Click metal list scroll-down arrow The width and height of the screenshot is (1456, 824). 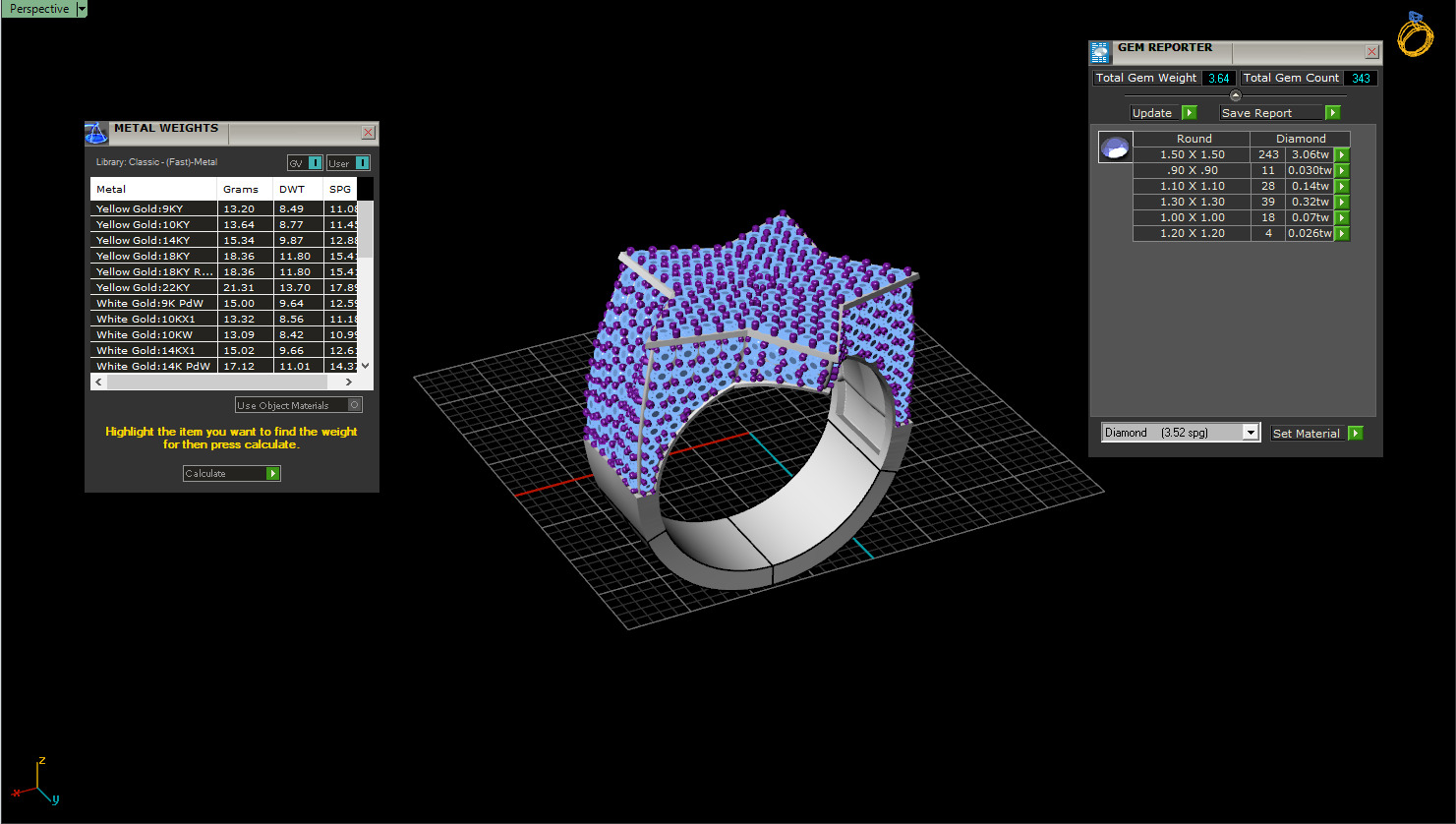[365, 366]
